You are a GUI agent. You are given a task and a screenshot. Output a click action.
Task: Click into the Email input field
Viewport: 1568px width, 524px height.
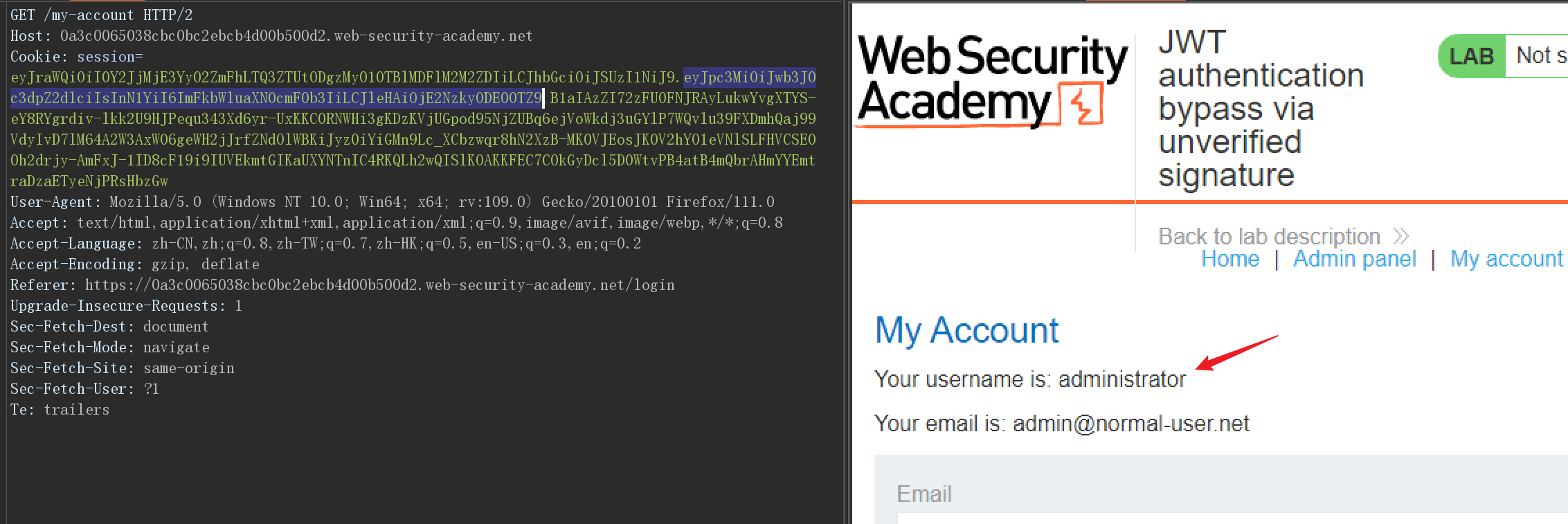pyautogui.click(x=1232, y=518)
